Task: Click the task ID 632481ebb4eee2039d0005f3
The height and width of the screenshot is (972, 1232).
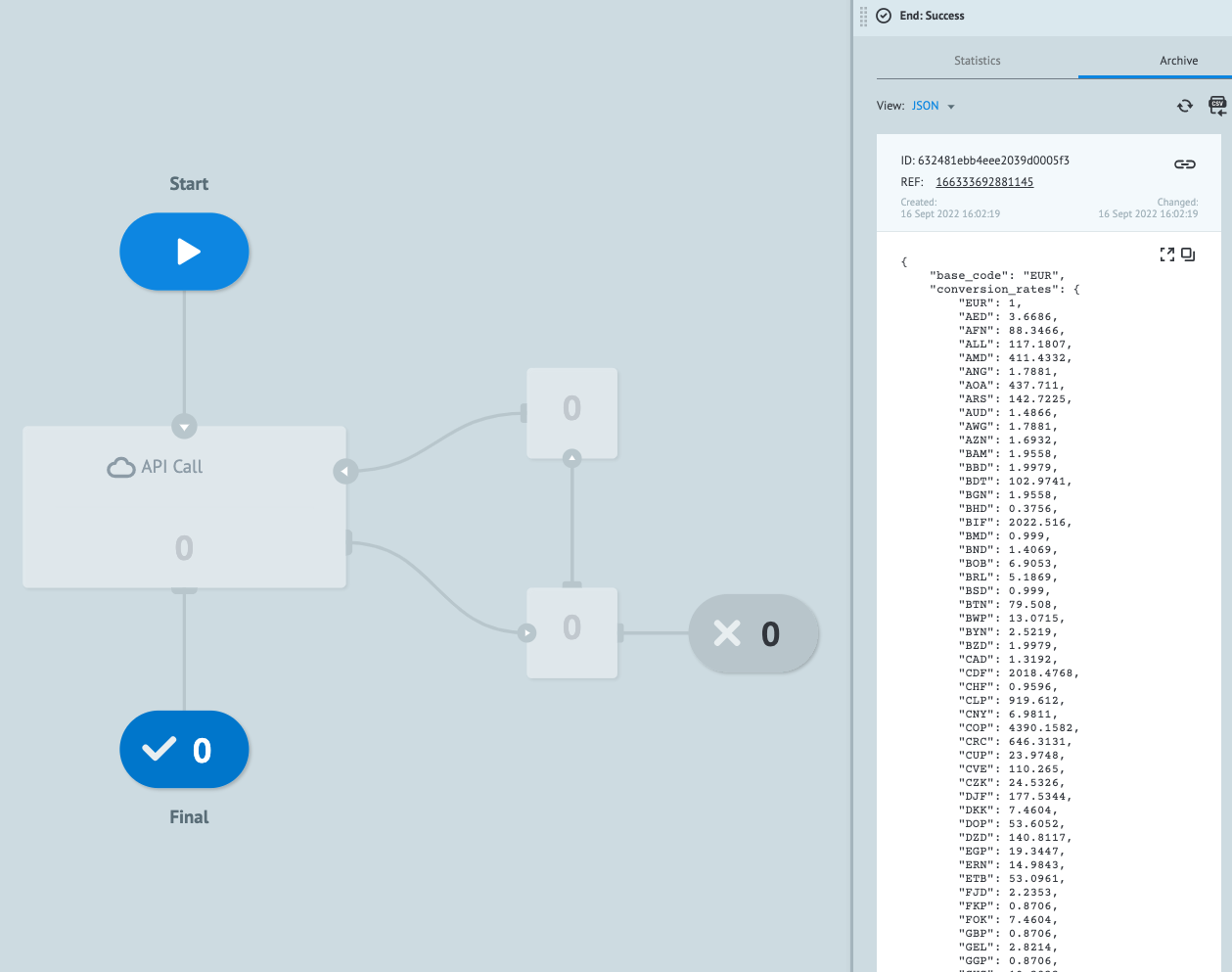Action: tap(983, 161)
